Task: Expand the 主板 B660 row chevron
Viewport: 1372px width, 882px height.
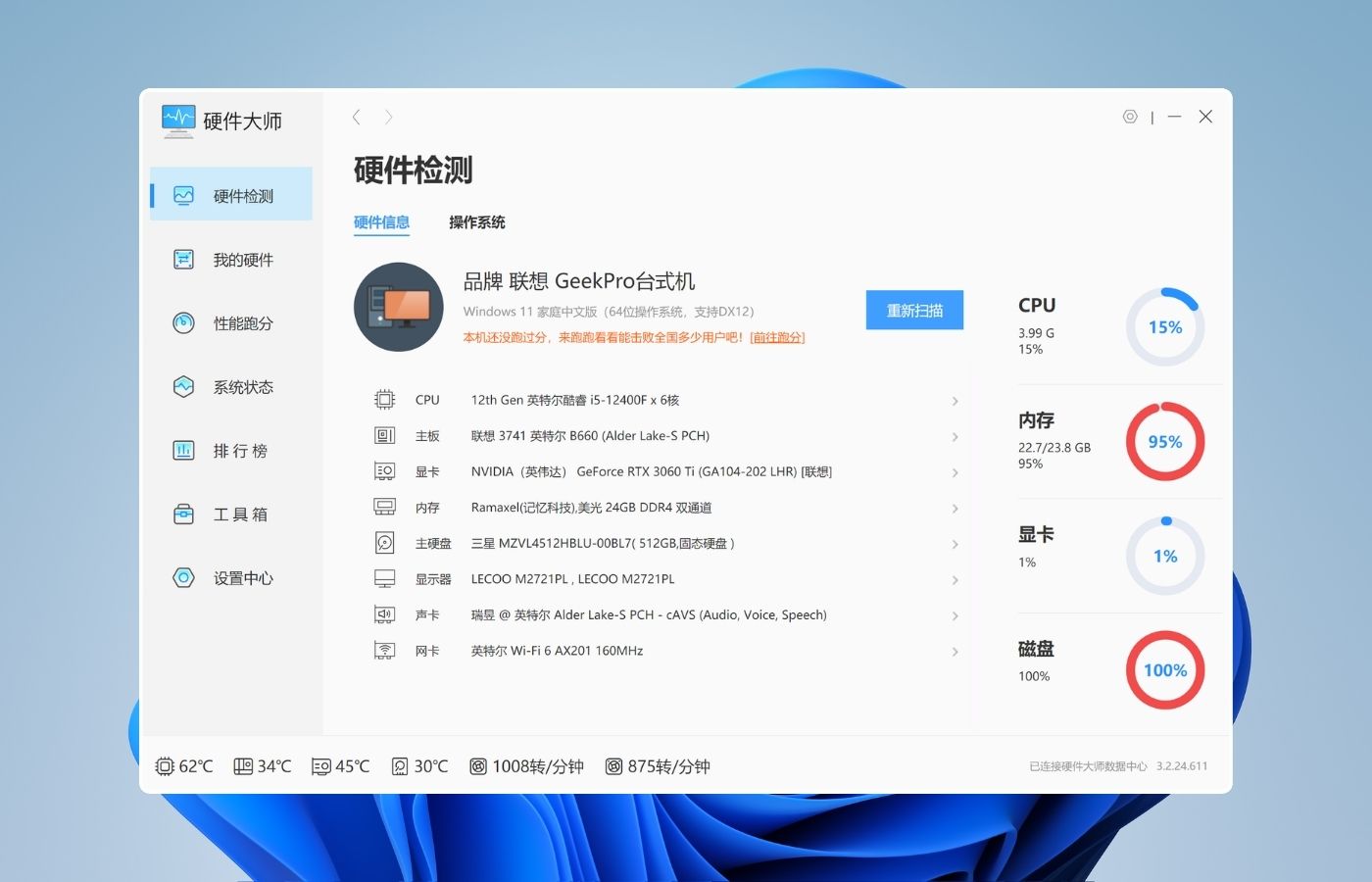Action: [955, 437]
